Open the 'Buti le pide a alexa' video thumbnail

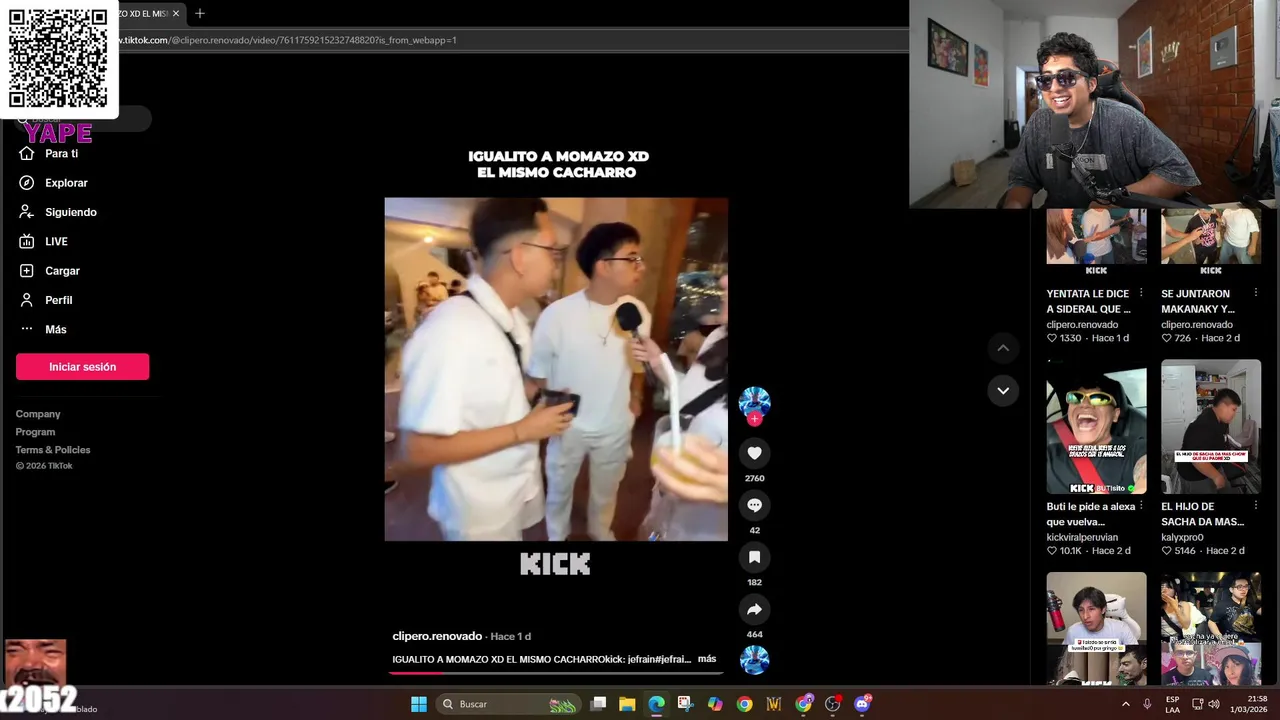(1096, 427)
